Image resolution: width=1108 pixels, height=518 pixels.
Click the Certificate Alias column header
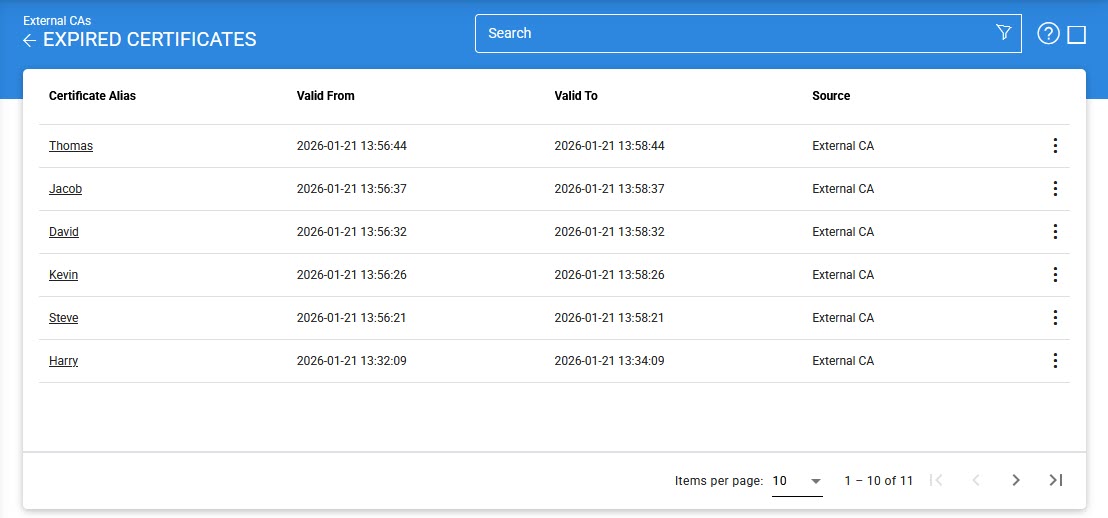coord(92,96)
